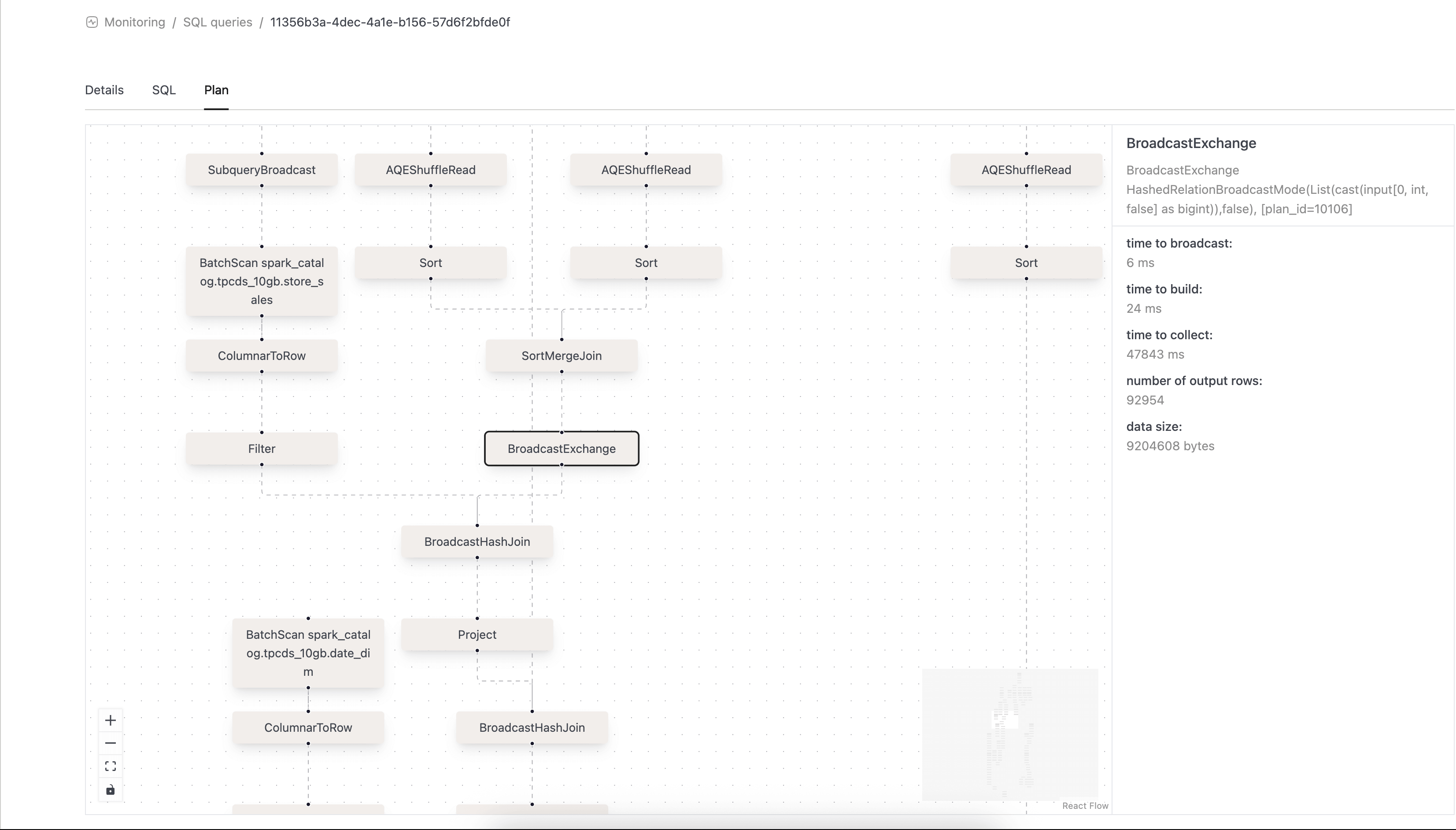The width and height of the screenshot is (1456, 830).
Task: Select the Plan tab
Action: pos(217,90)
